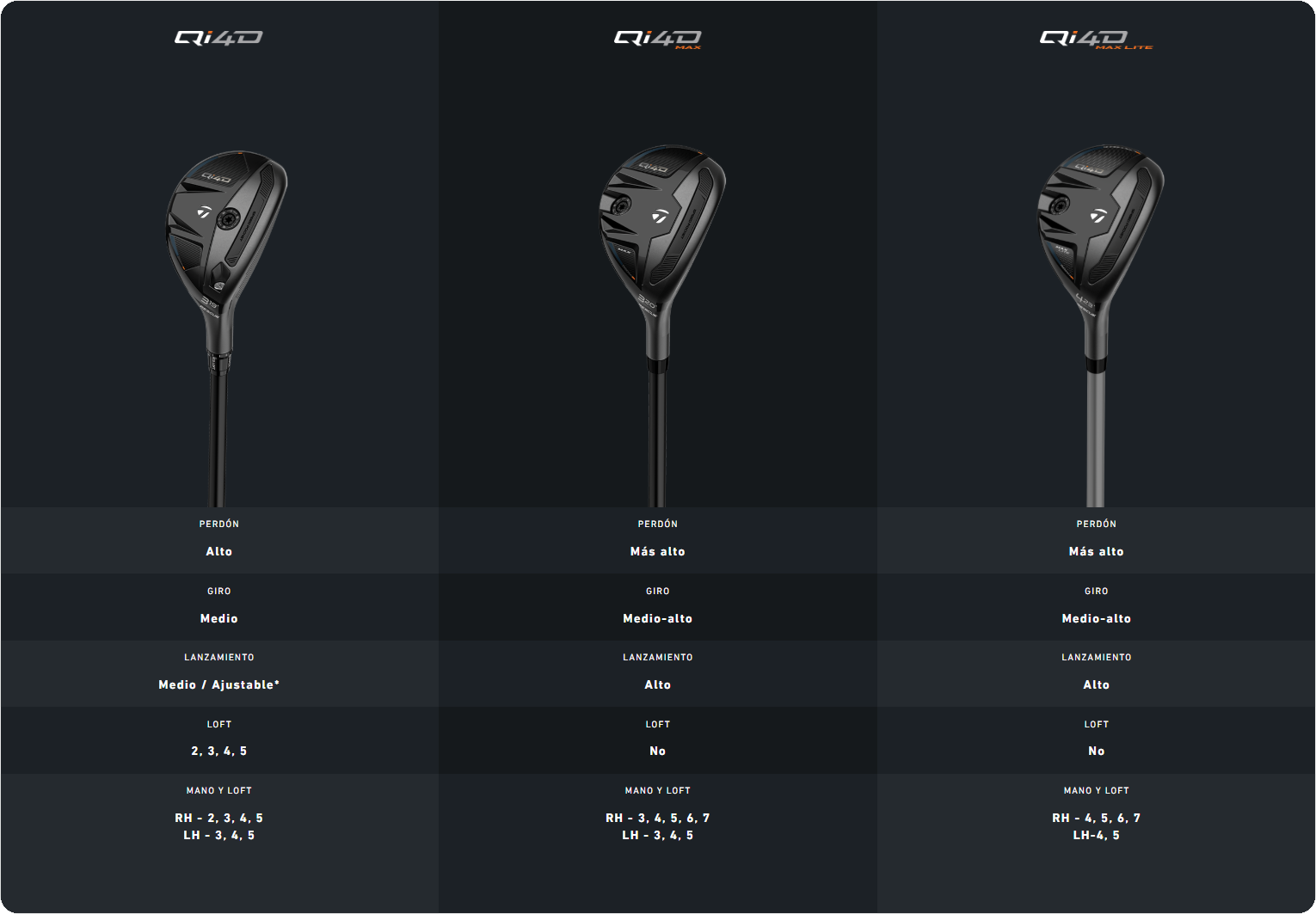Click the Qi4D Max Giro value "Medio-alto"

pos(658,618)
